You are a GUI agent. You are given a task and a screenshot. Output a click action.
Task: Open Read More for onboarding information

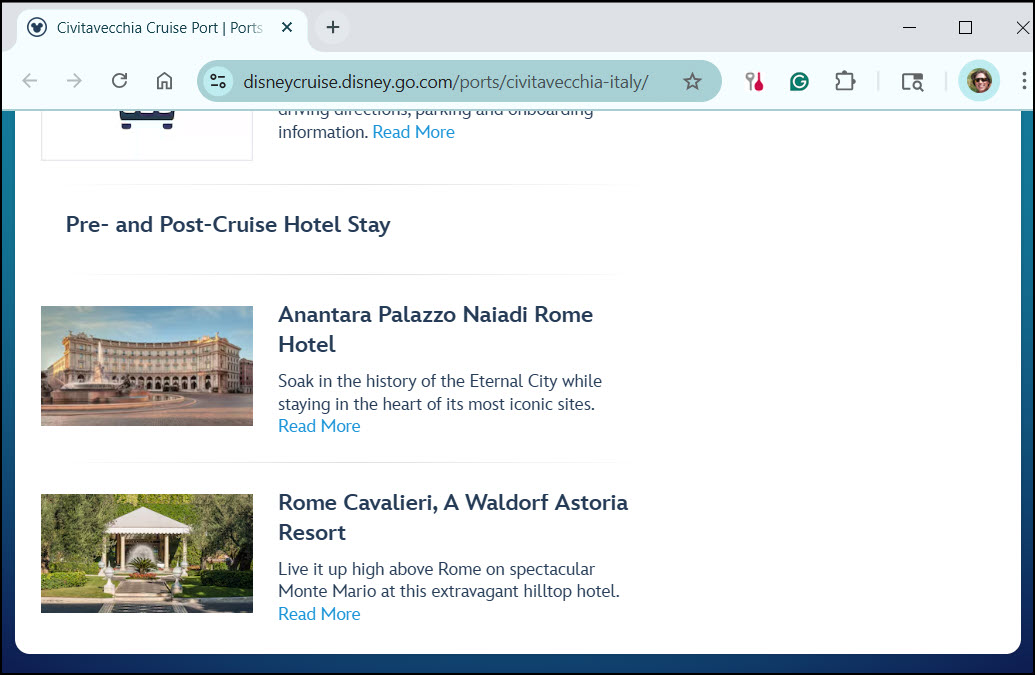click(413, 132)
